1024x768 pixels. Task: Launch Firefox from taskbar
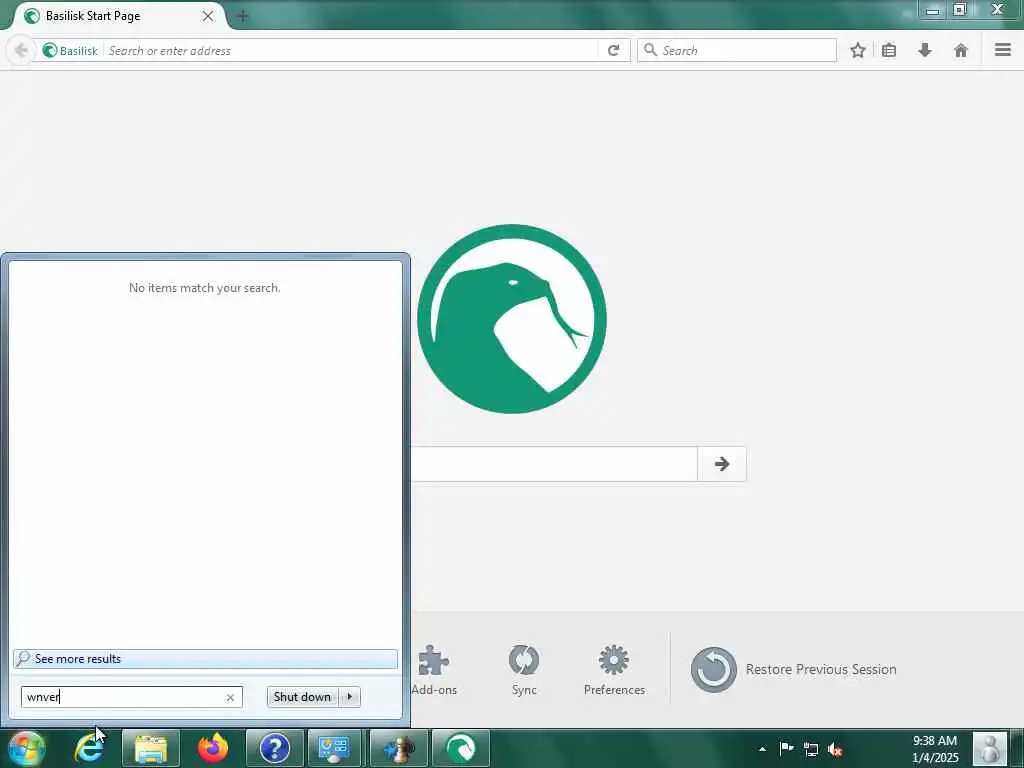213,748
